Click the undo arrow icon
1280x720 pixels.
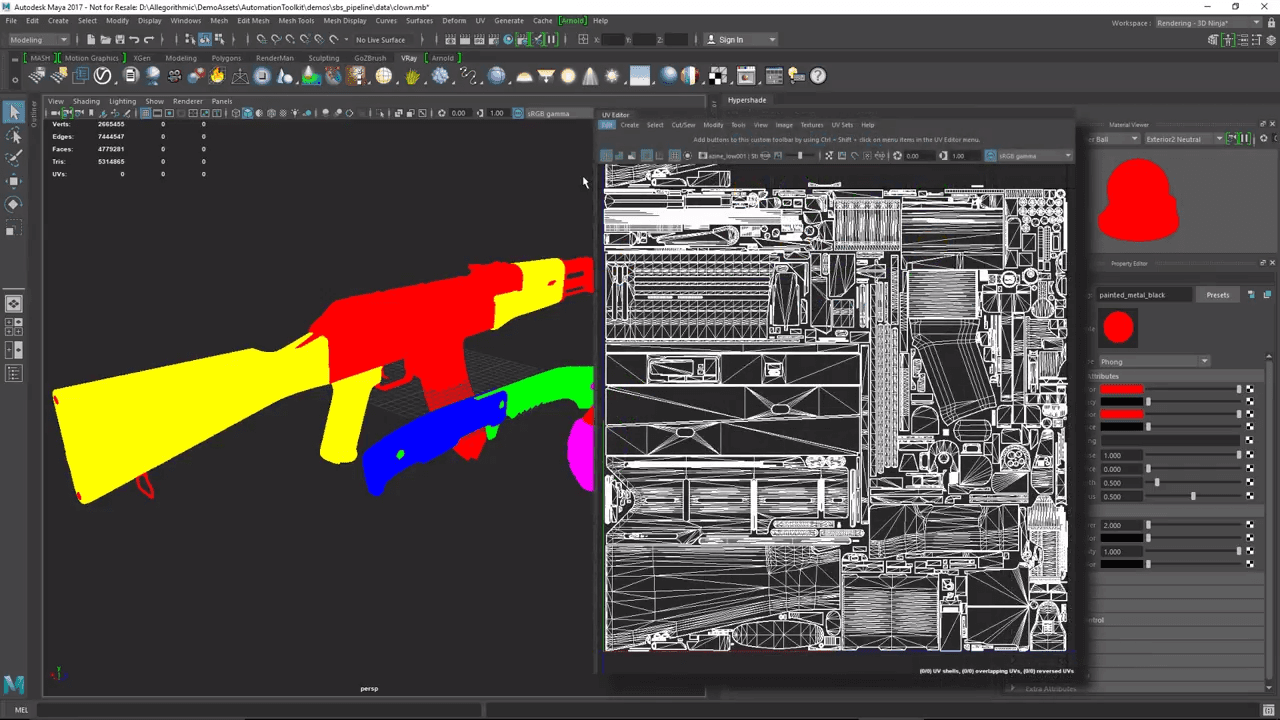coord(134,40)
